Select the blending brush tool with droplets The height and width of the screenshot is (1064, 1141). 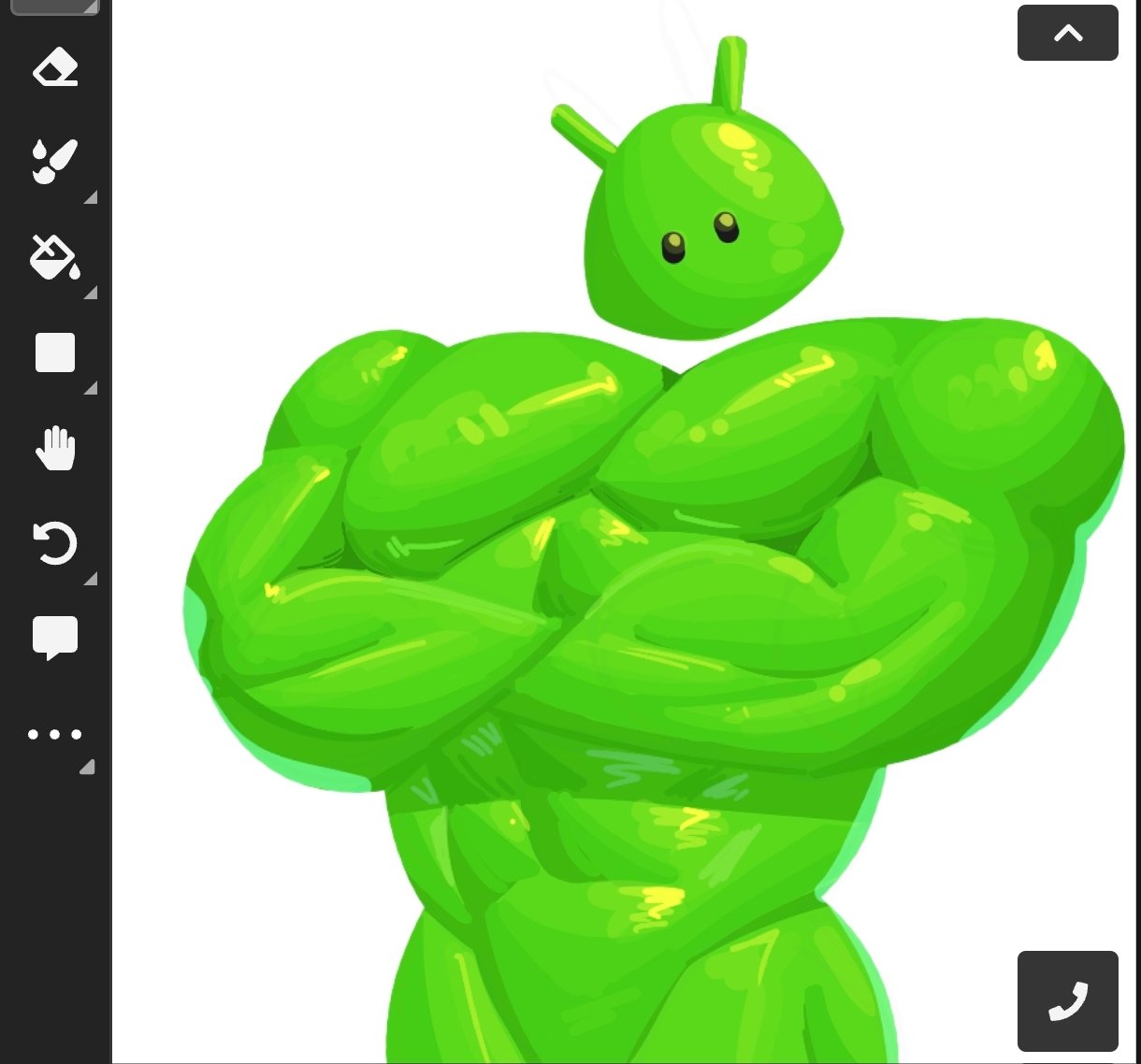point(55,162)
